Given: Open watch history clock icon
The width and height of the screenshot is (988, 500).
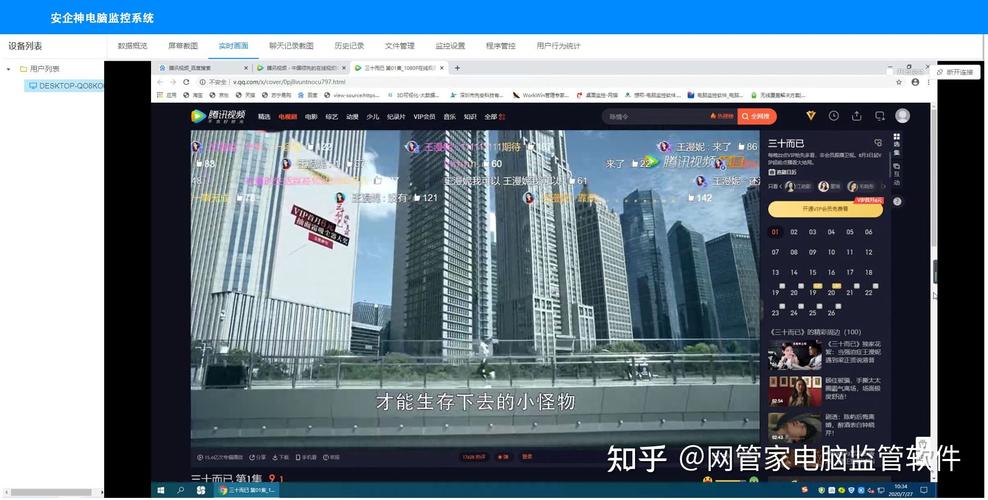Looking at the screenshot, I should pyautogui.click(x=834, y=116).
